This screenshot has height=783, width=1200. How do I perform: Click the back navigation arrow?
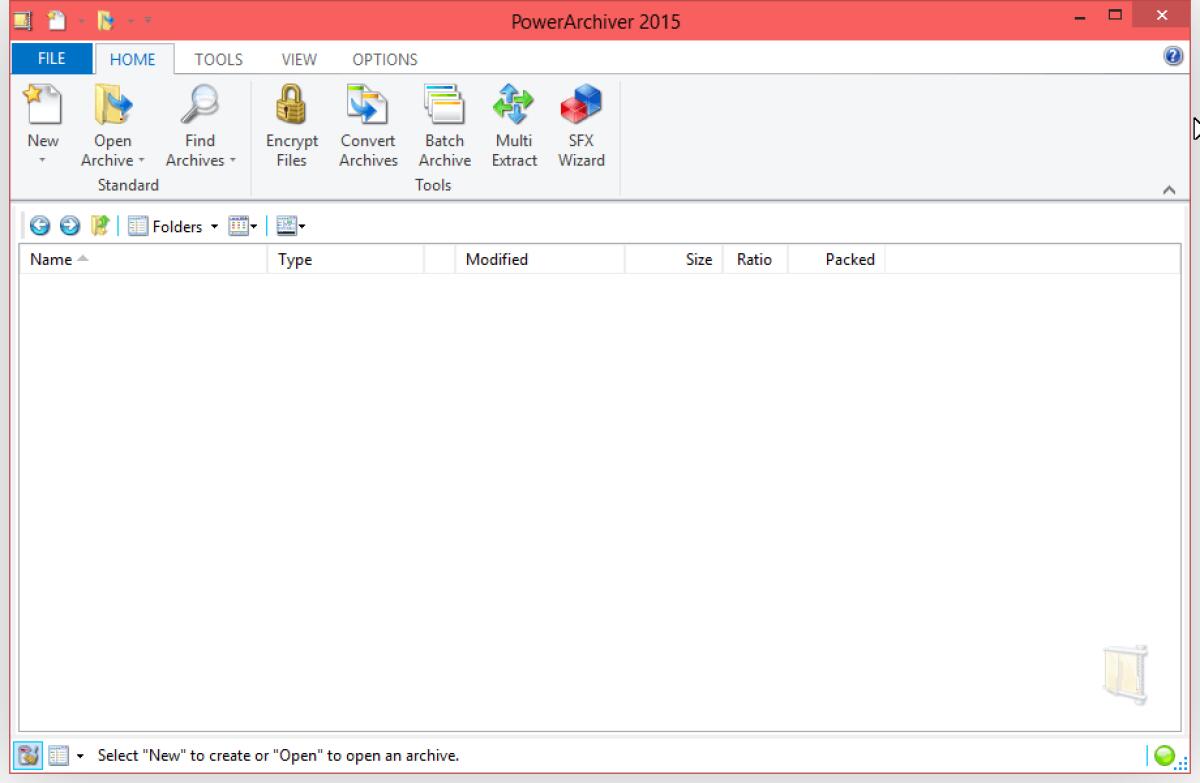pos(40,225)
